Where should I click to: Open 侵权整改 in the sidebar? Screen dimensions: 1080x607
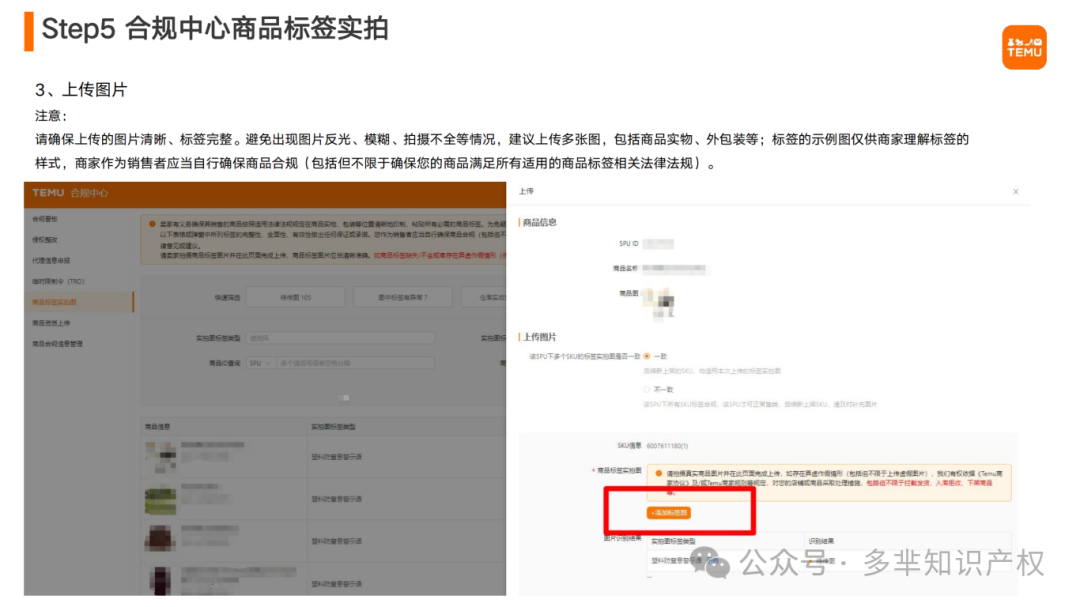pyautogui.click(x=45, y=240)
